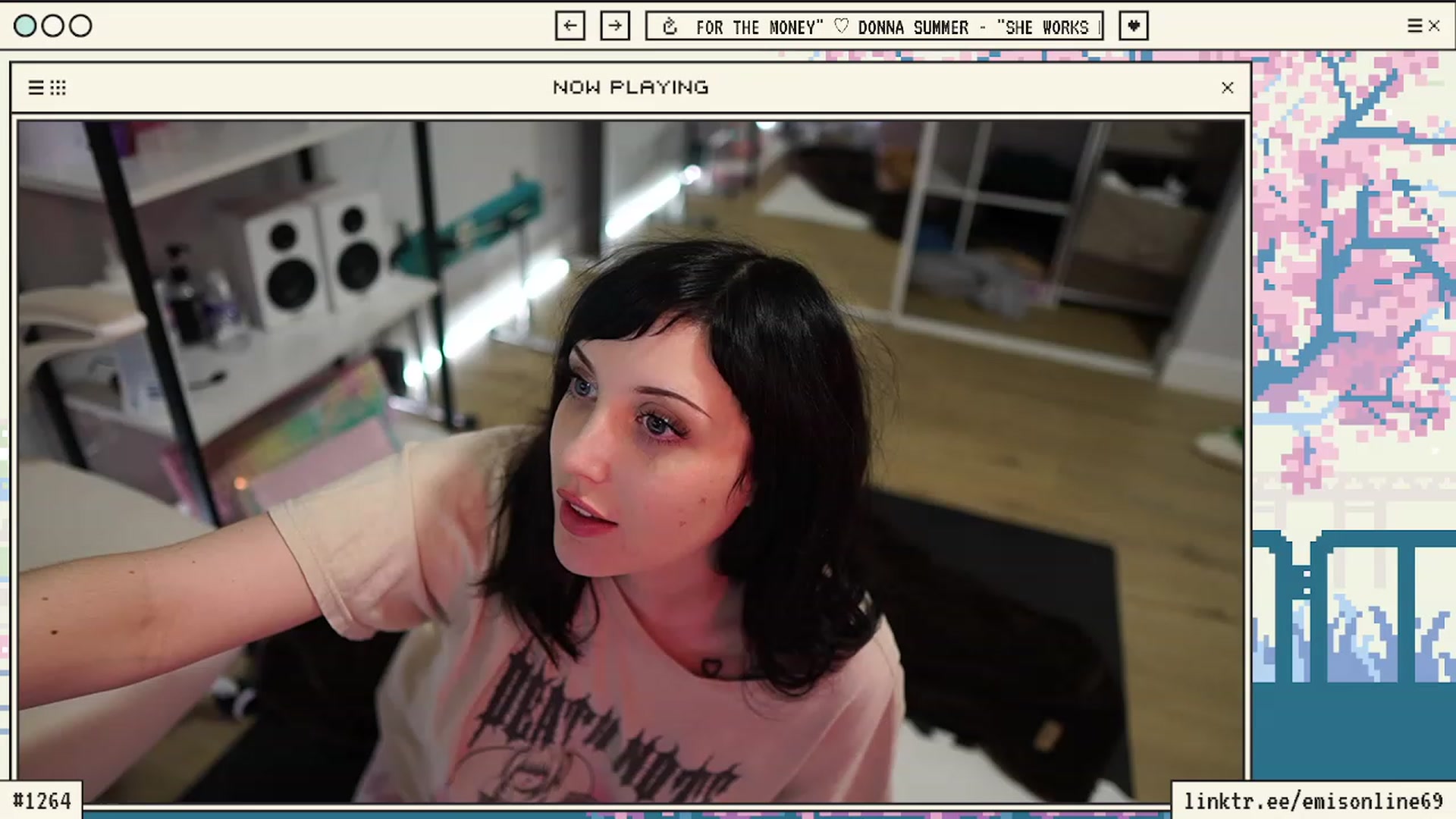Click the back arrow button in top bar
1456x819 pixels.
[570, 26]
